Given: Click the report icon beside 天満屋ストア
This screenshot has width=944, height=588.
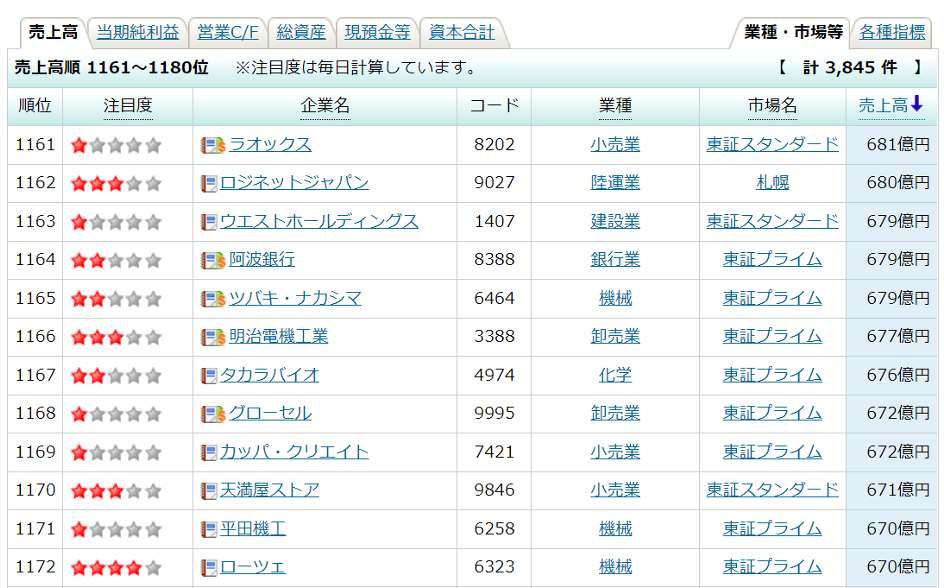Looking at the screenshot, I should (x=208, y=491).
